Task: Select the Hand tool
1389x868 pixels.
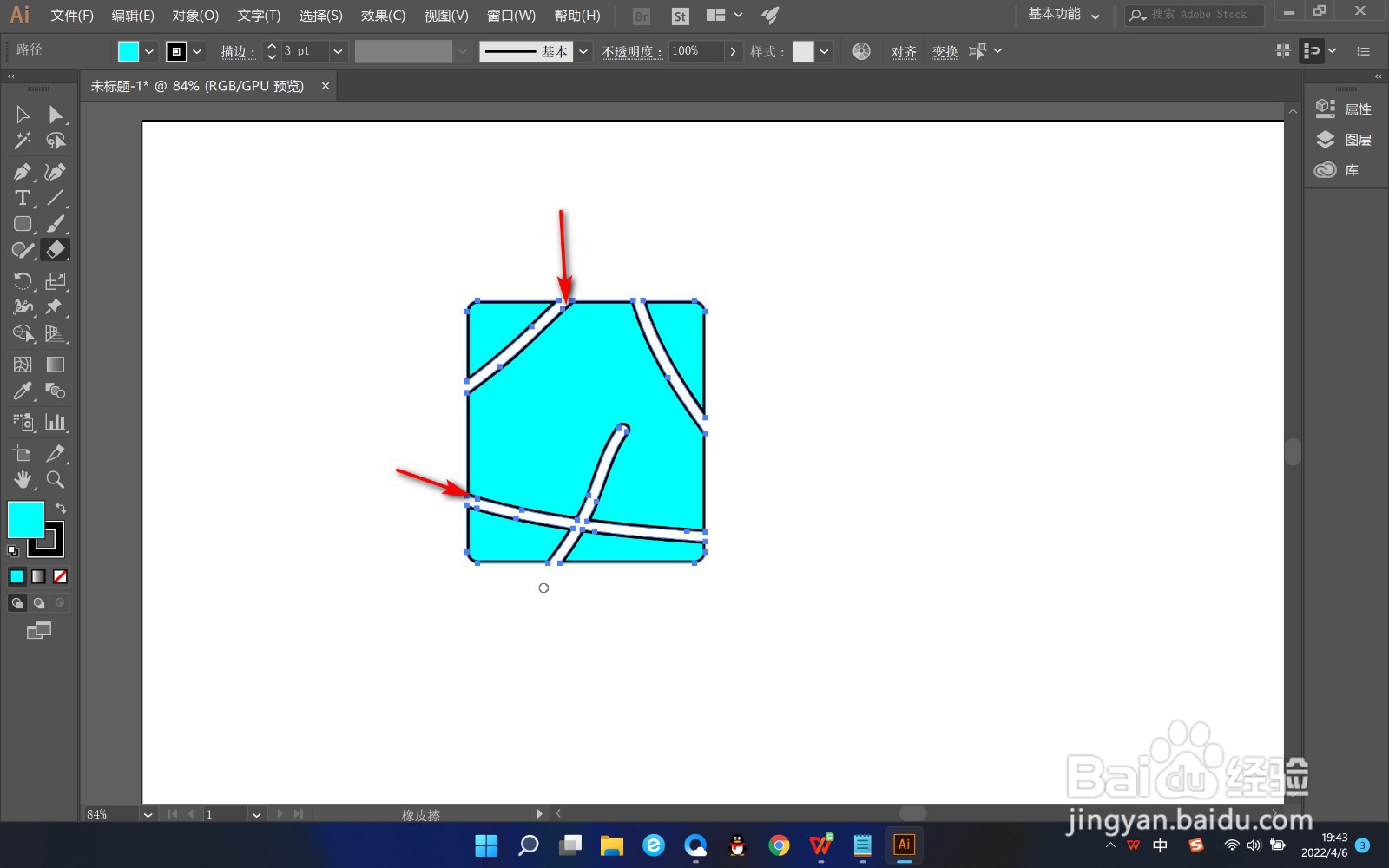Action: coord(23,479)
